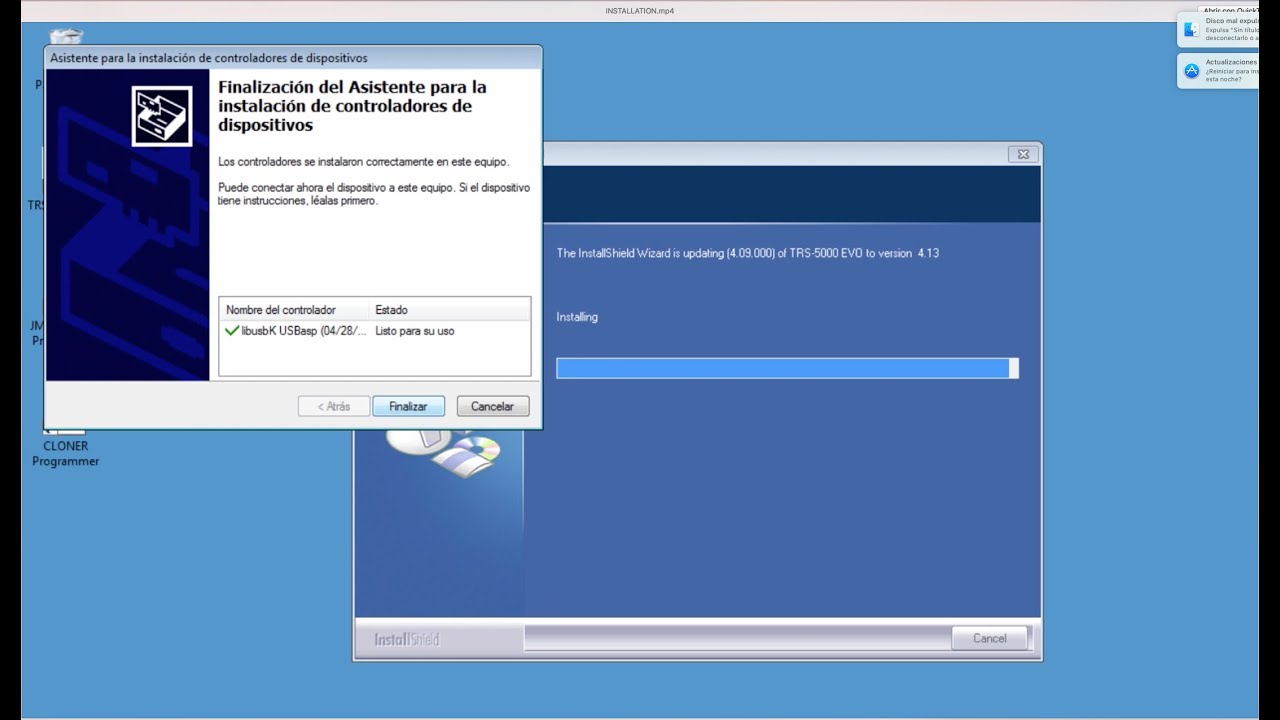Click the controladores se instalaron correctamente text
This screenshot has height=720, width=1280.
[363, 161]
